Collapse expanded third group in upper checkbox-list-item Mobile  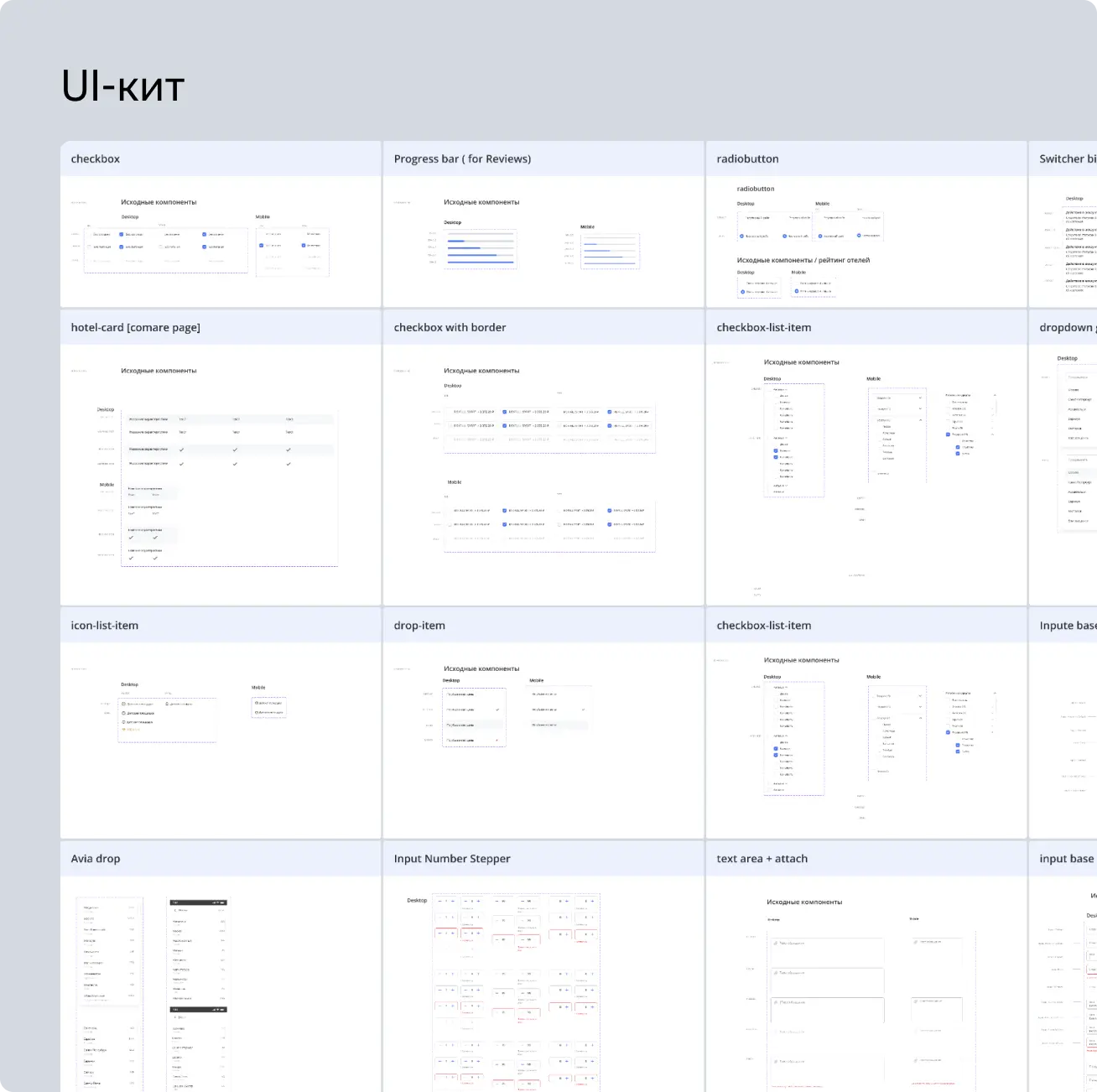tap(920, 420)
